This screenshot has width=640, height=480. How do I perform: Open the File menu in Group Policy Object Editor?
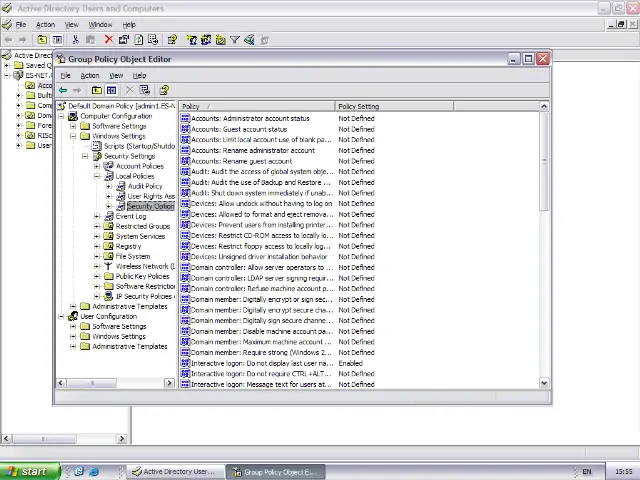click(x=65, y=76)
